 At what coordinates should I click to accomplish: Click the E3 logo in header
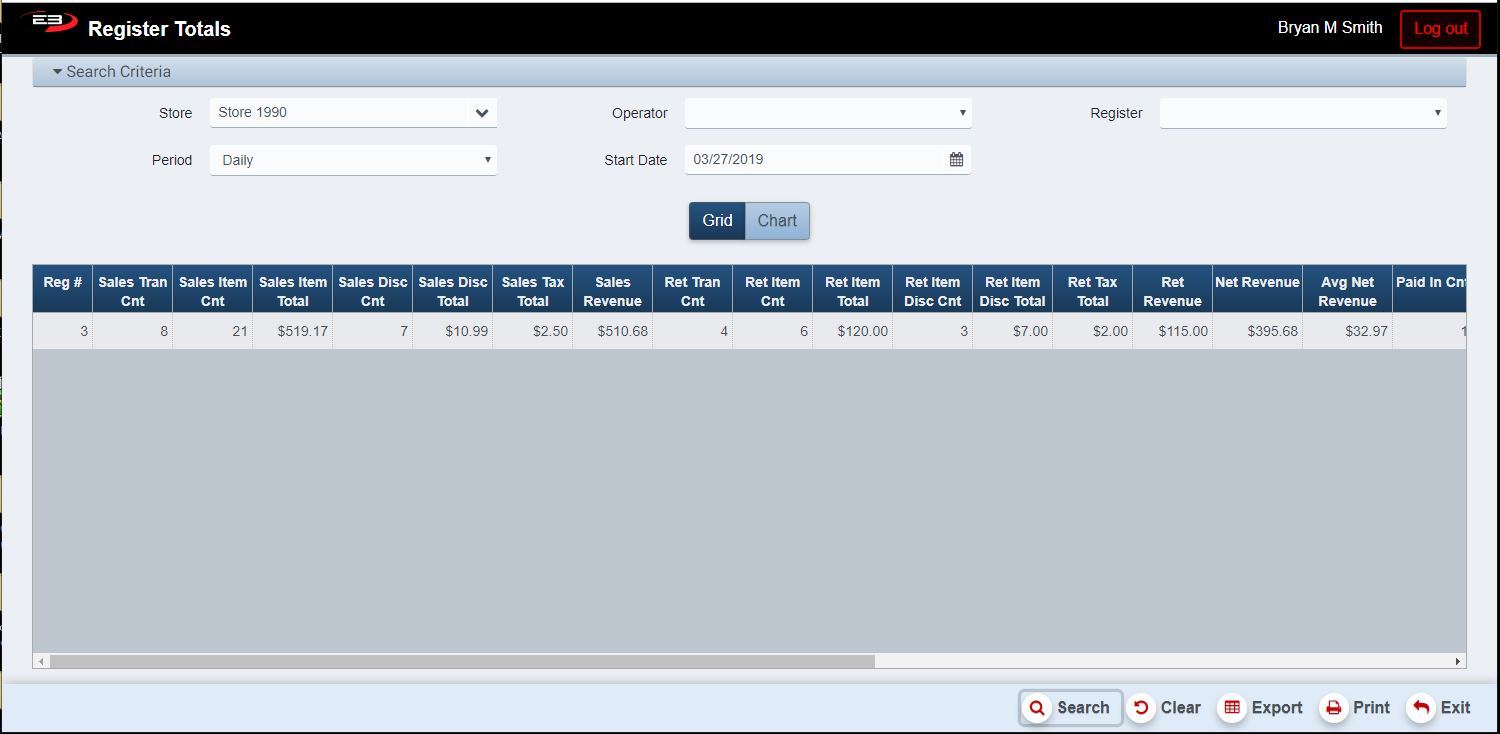click(50, 24)
